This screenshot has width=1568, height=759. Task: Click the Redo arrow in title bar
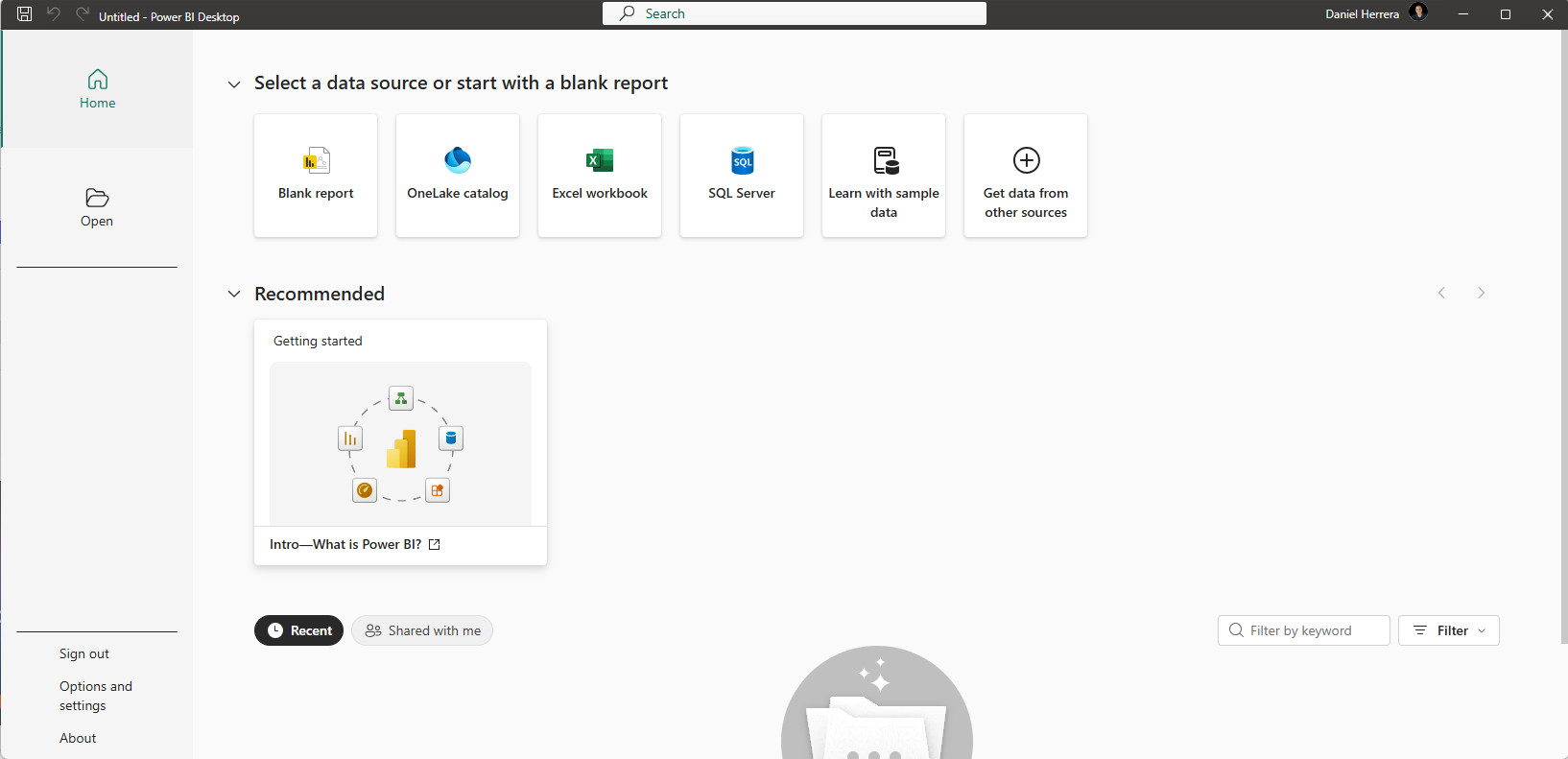(x=83, y=14)
